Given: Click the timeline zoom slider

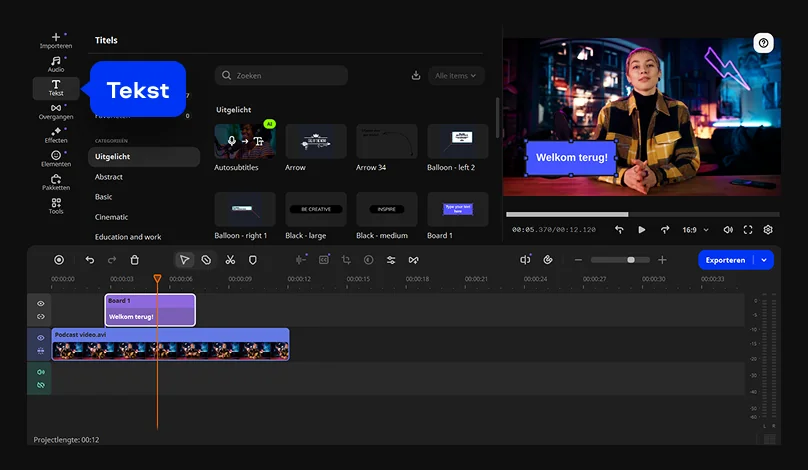Looking at the screenshot, I should (630, 260).
